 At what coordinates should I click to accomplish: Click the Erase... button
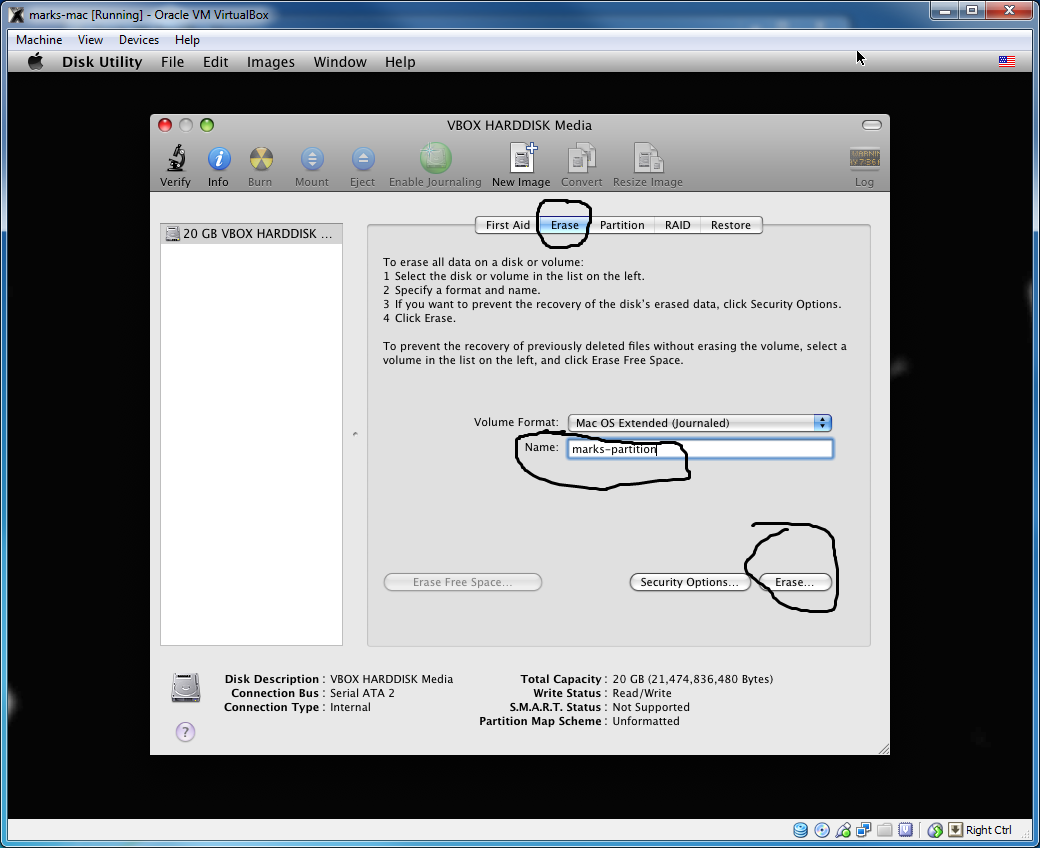click(795, 582)
